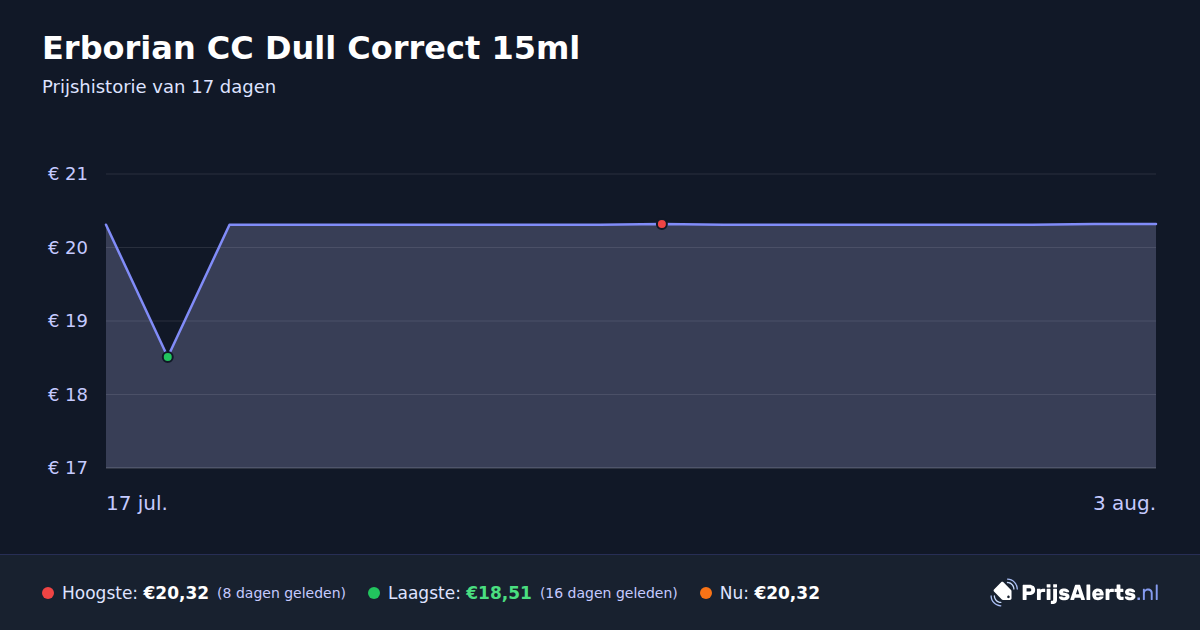Screen dimensions: 1200x630
Task: Click the Prijshistorie van 17 dagen subtitle
Action: pos(159,87)
